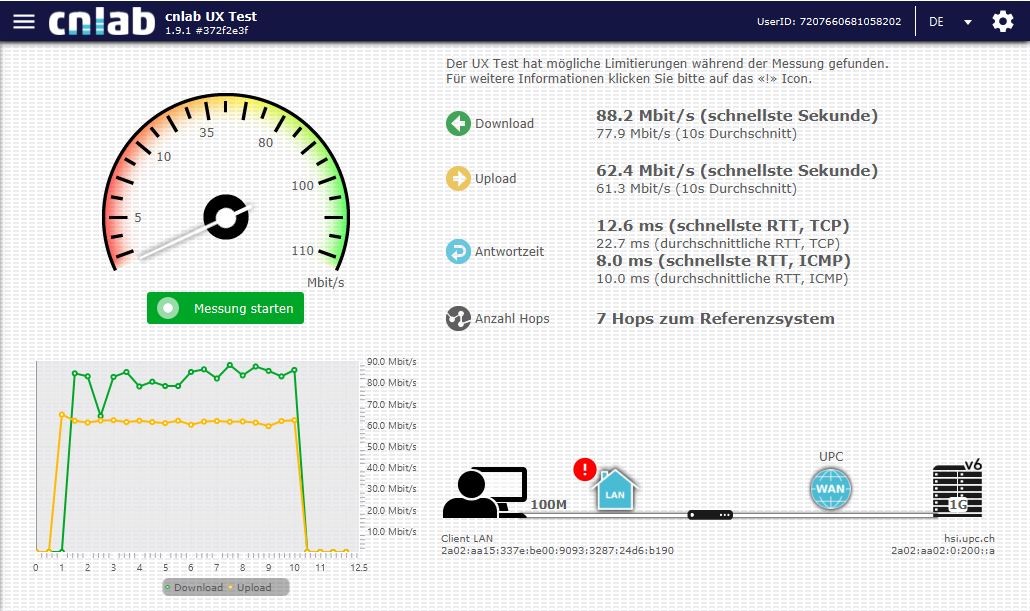Click the Anzahl Hops icon
The height and width of the screenshot is (611, 1030).
click(x=458, y=319)
